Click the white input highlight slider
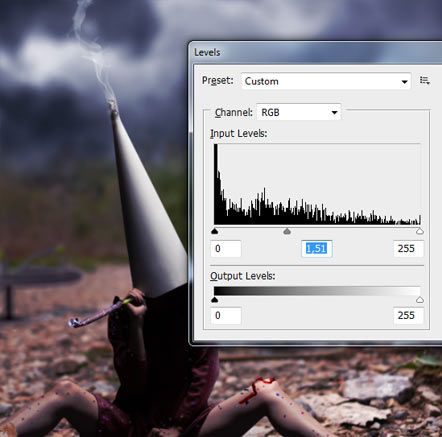This screenshot has height=437, width=442. point(420,231)
